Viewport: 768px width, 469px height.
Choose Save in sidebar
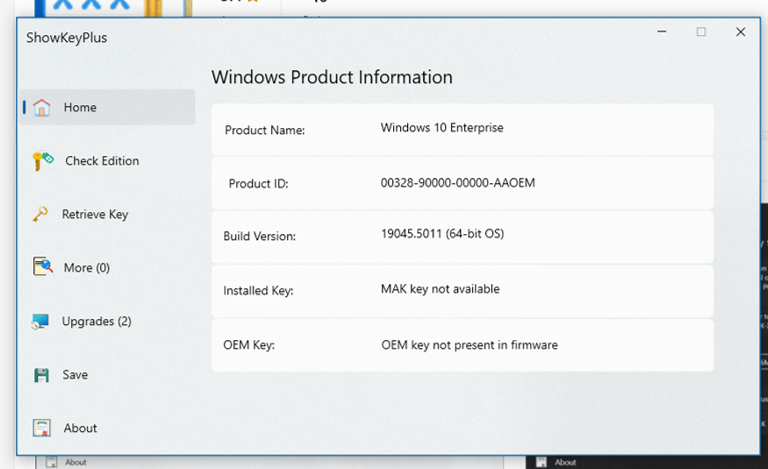pyautogui.click(x=75, y=375)
